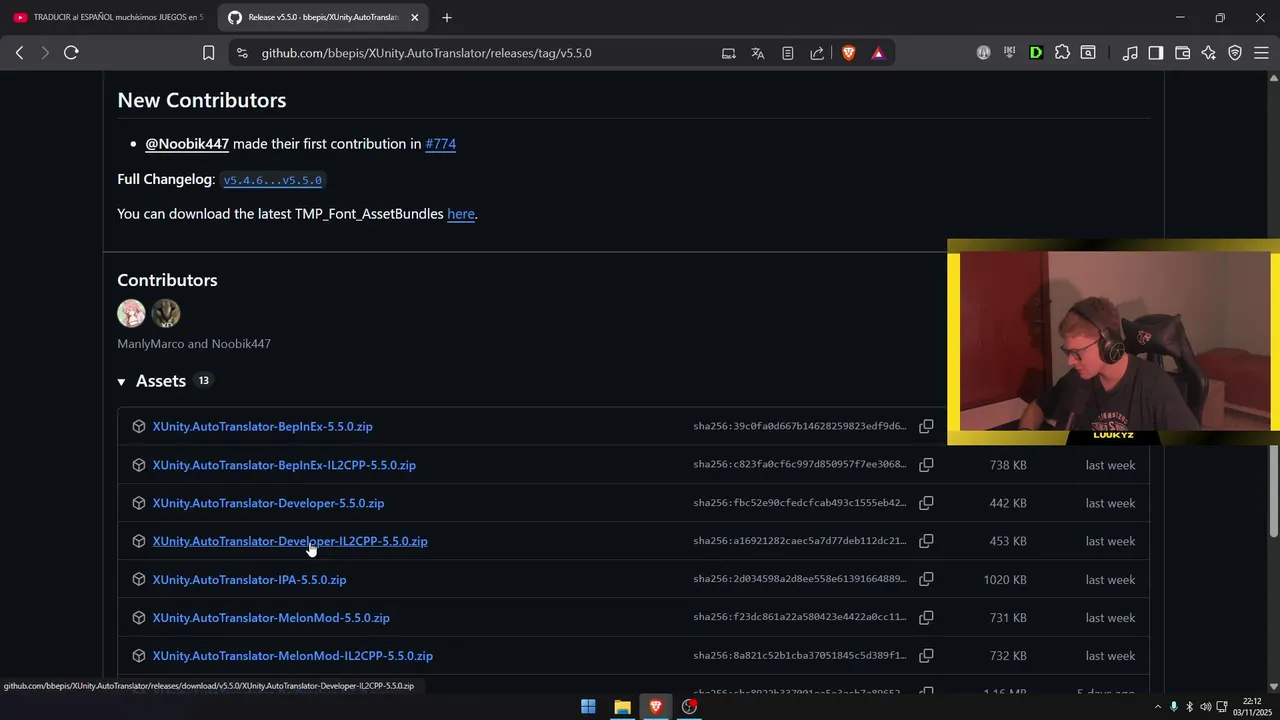Copy sha256 of Developer-5.5.0.zip
Viewport: 1280px width, 720px height.
(x=926, y=503)
